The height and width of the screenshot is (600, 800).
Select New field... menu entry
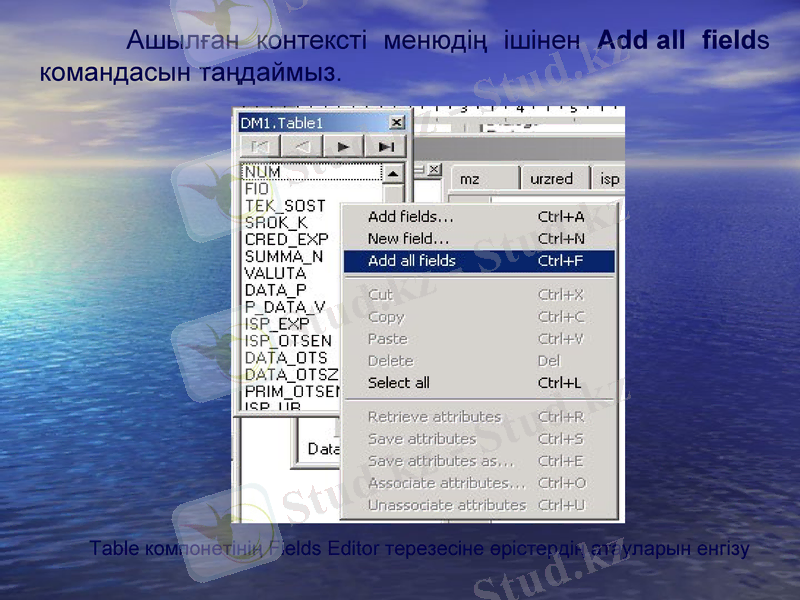point(408,239)
